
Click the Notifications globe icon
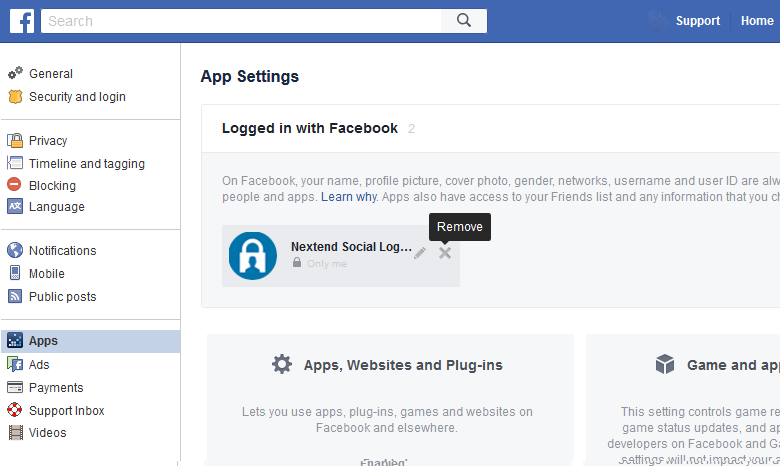click(15, 251)
